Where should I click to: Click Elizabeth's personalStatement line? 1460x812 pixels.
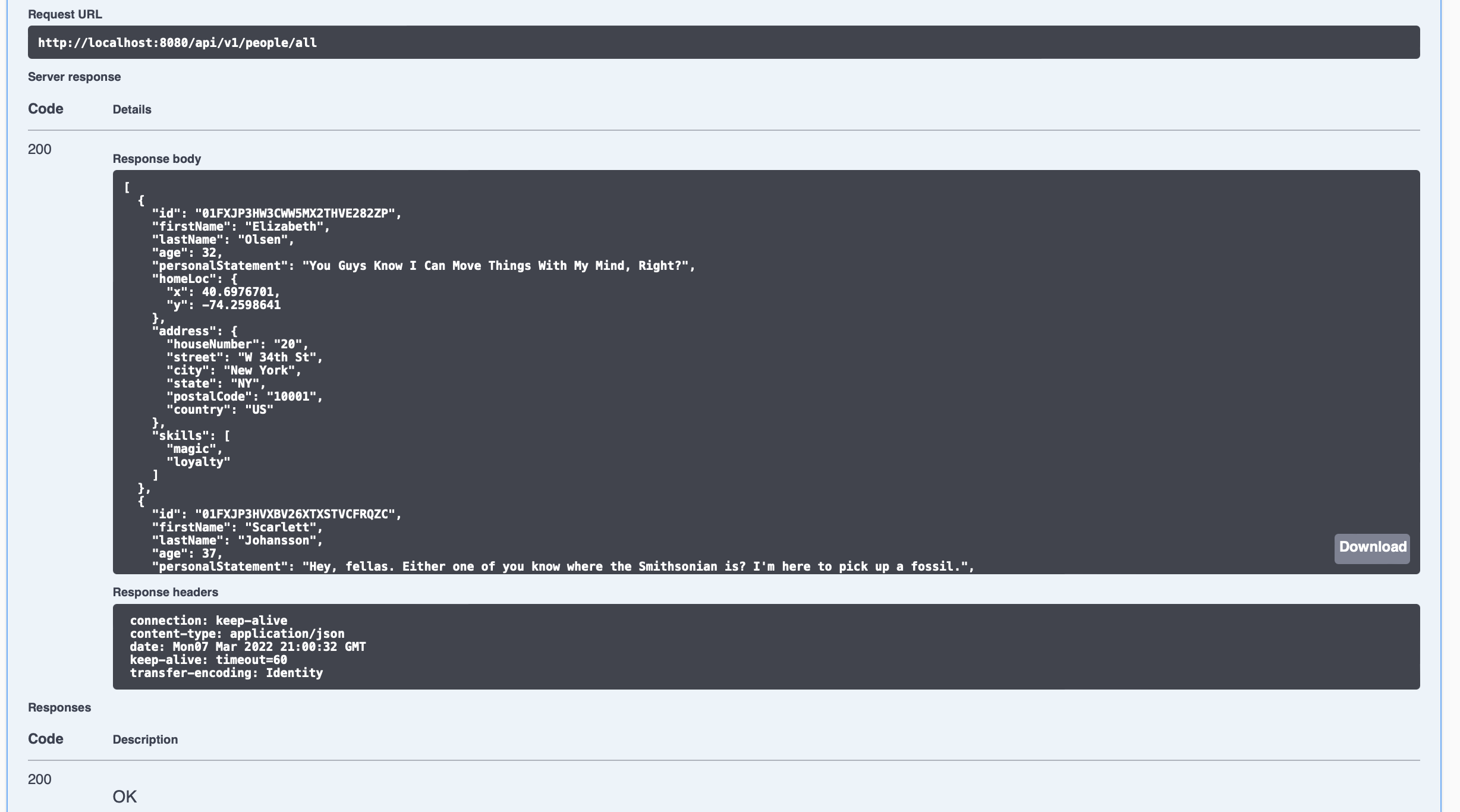pyautogui.click(x=423, y=266)
